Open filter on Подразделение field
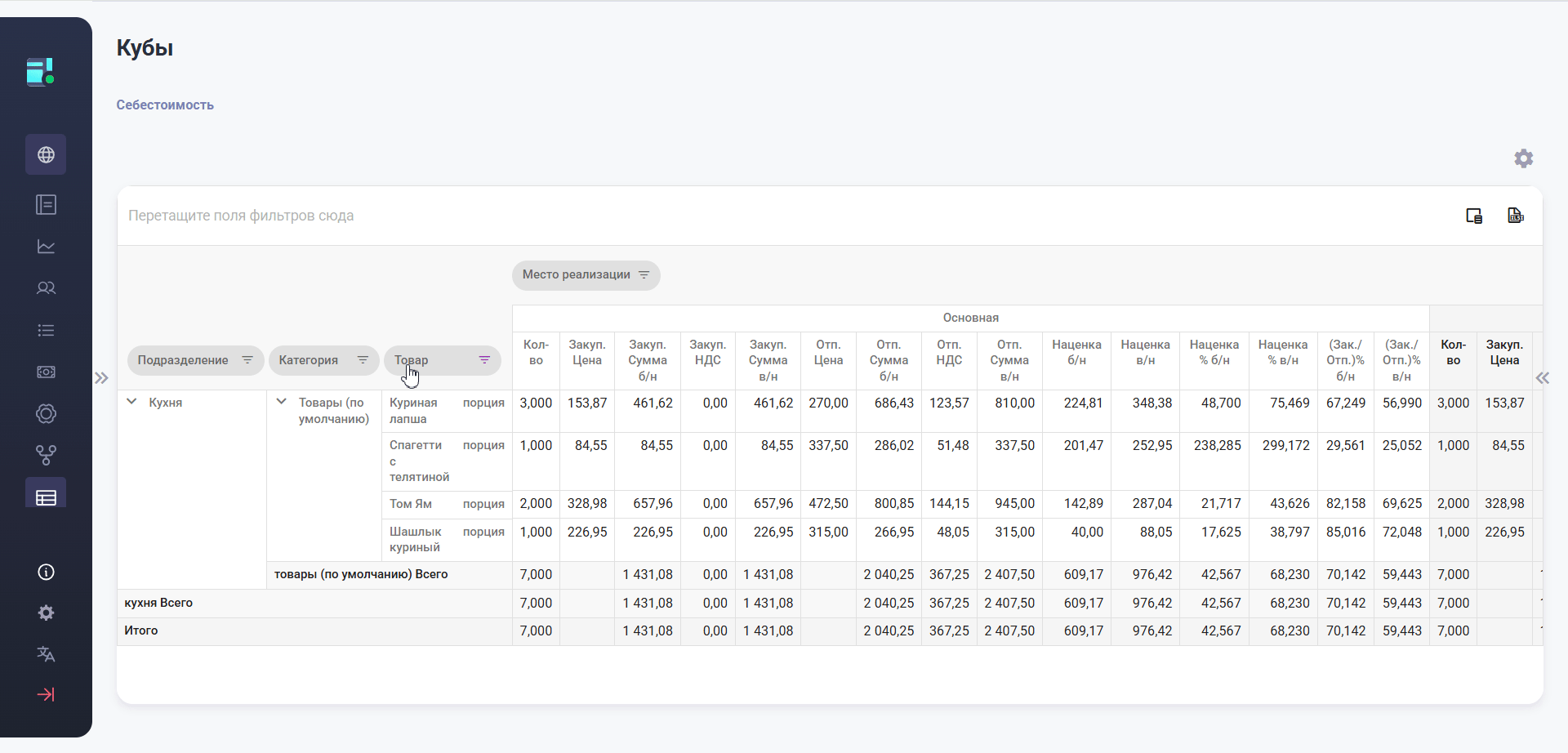This screenshot has height=753, width=1568. click(247, 360)
